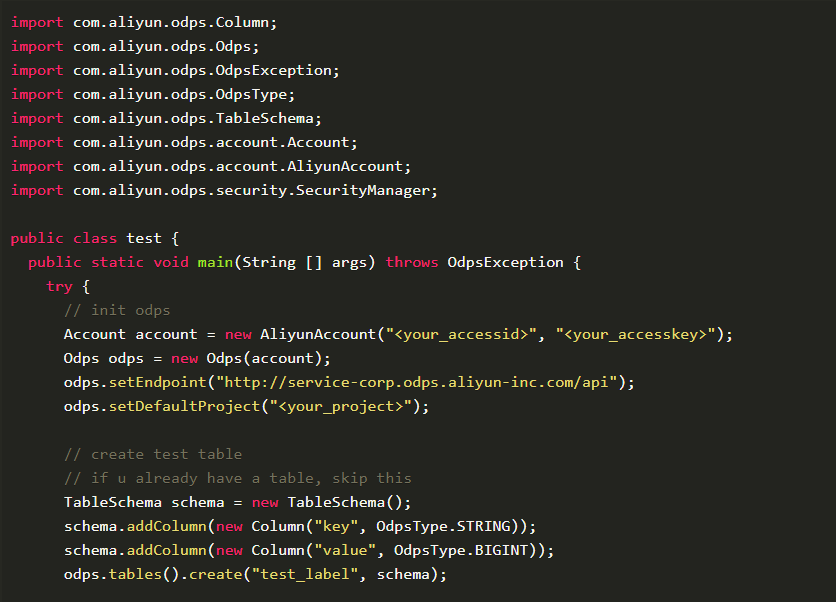Click OdpsType.STRING in addColumn call
The image size is (836, 602).
444,526
